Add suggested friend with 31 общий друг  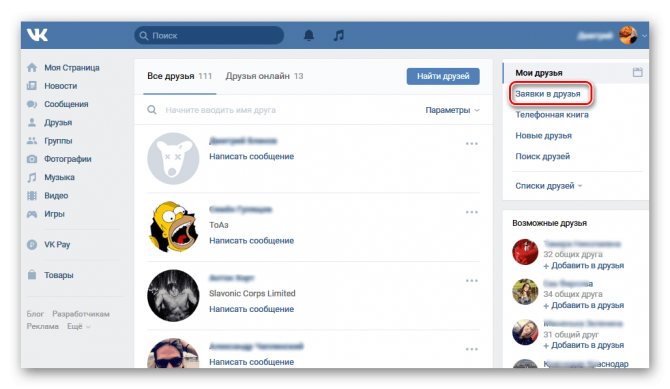pos(584,345)
